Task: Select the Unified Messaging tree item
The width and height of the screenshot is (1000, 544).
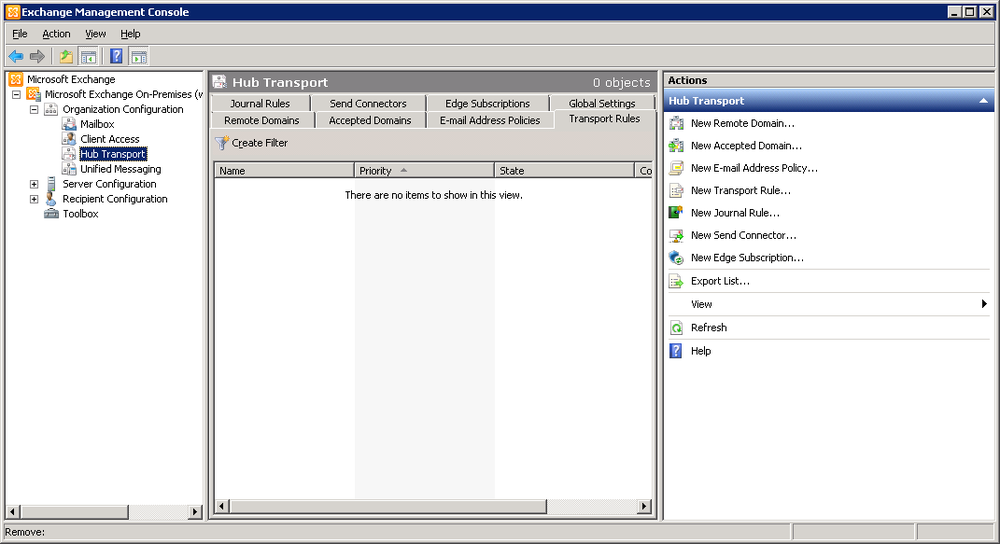Action: 121,169
